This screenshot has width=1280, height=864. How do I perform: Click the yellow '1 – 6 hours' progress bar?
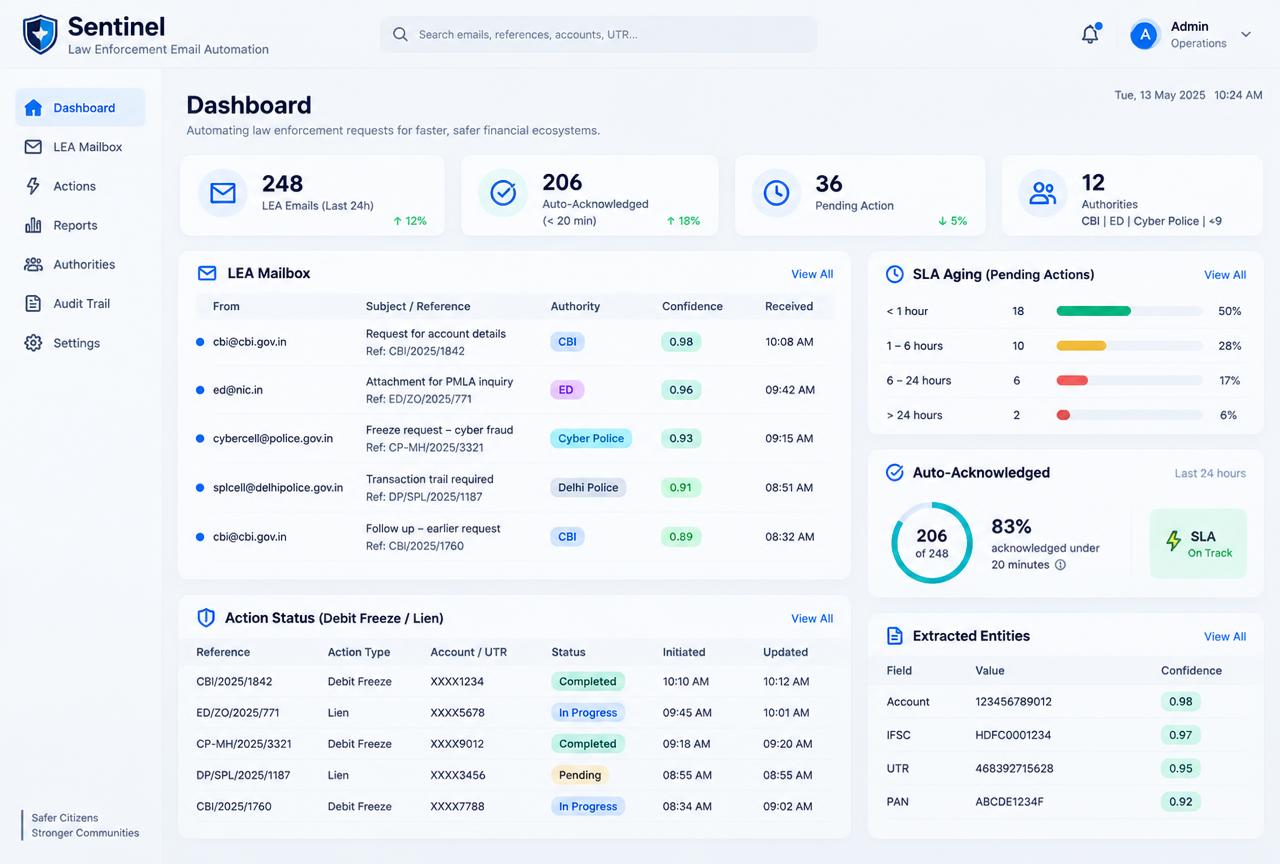1081,346
